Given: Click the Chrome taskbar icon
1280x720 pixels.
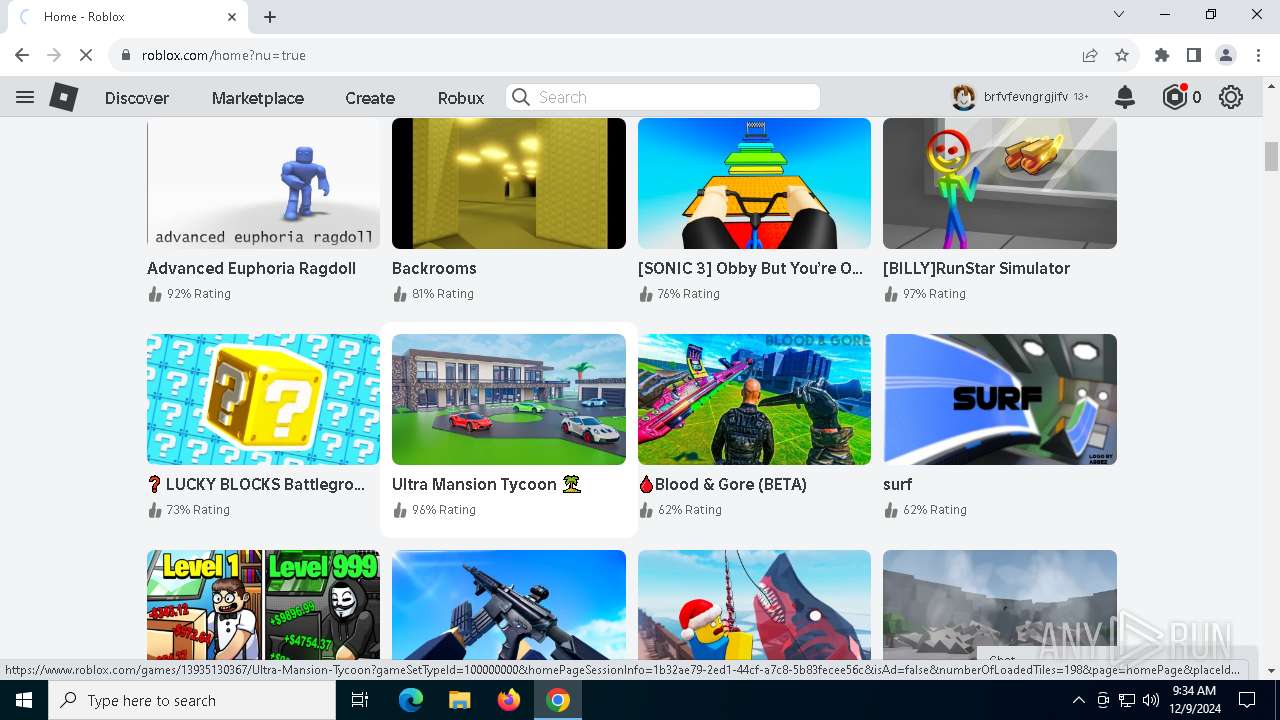Looking at the screenshot, I should (x=558, y=700).
